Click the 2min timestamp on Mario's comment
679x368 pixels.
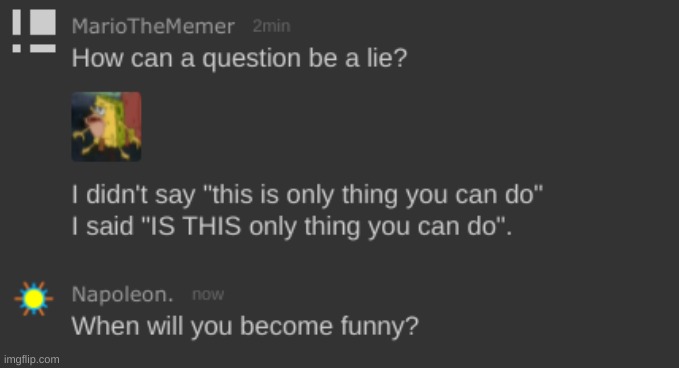pyautogui.click(x=272, y=26)
